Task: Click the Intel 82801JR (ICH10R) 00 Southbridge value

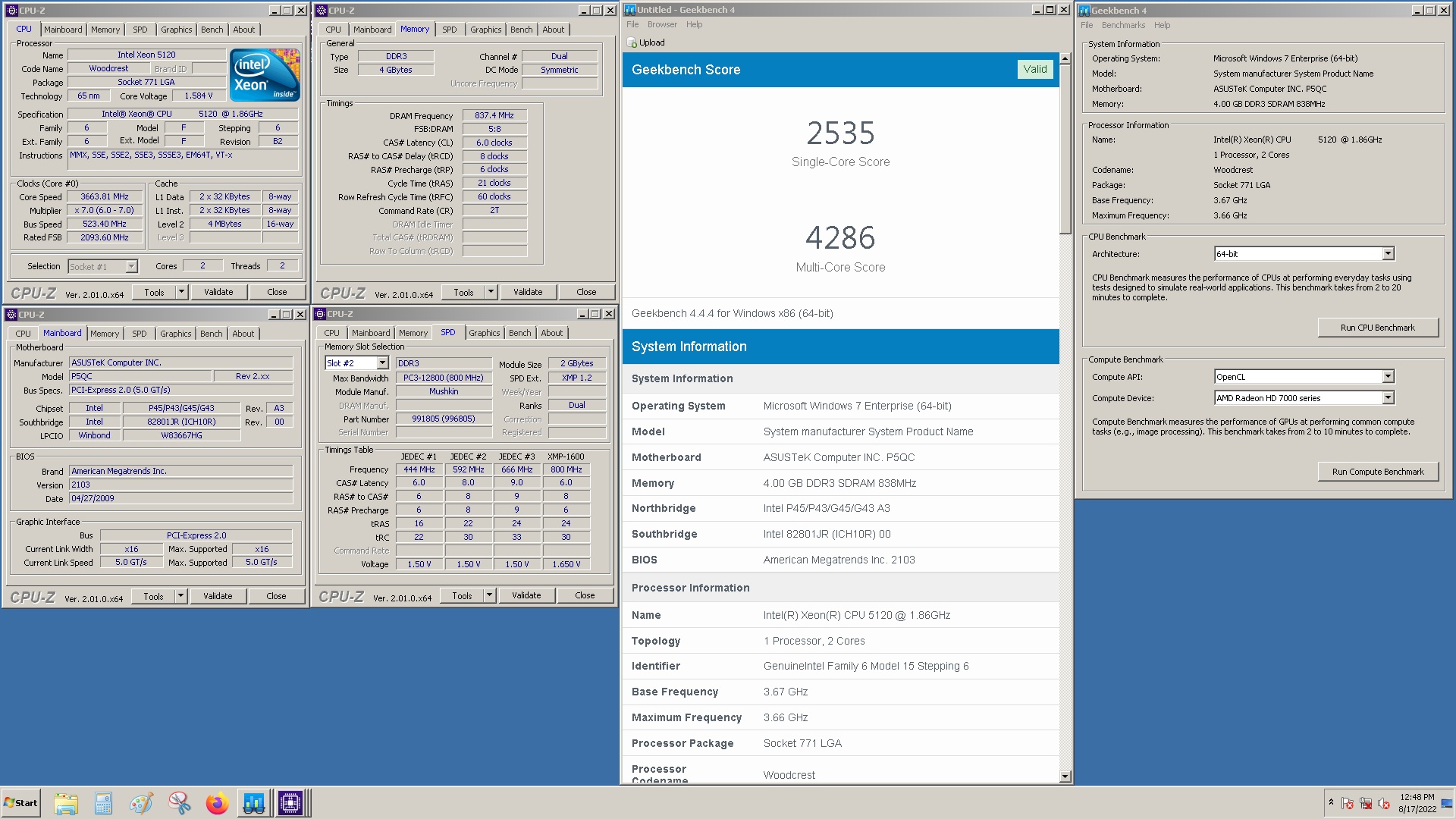Action: (827, 534)
